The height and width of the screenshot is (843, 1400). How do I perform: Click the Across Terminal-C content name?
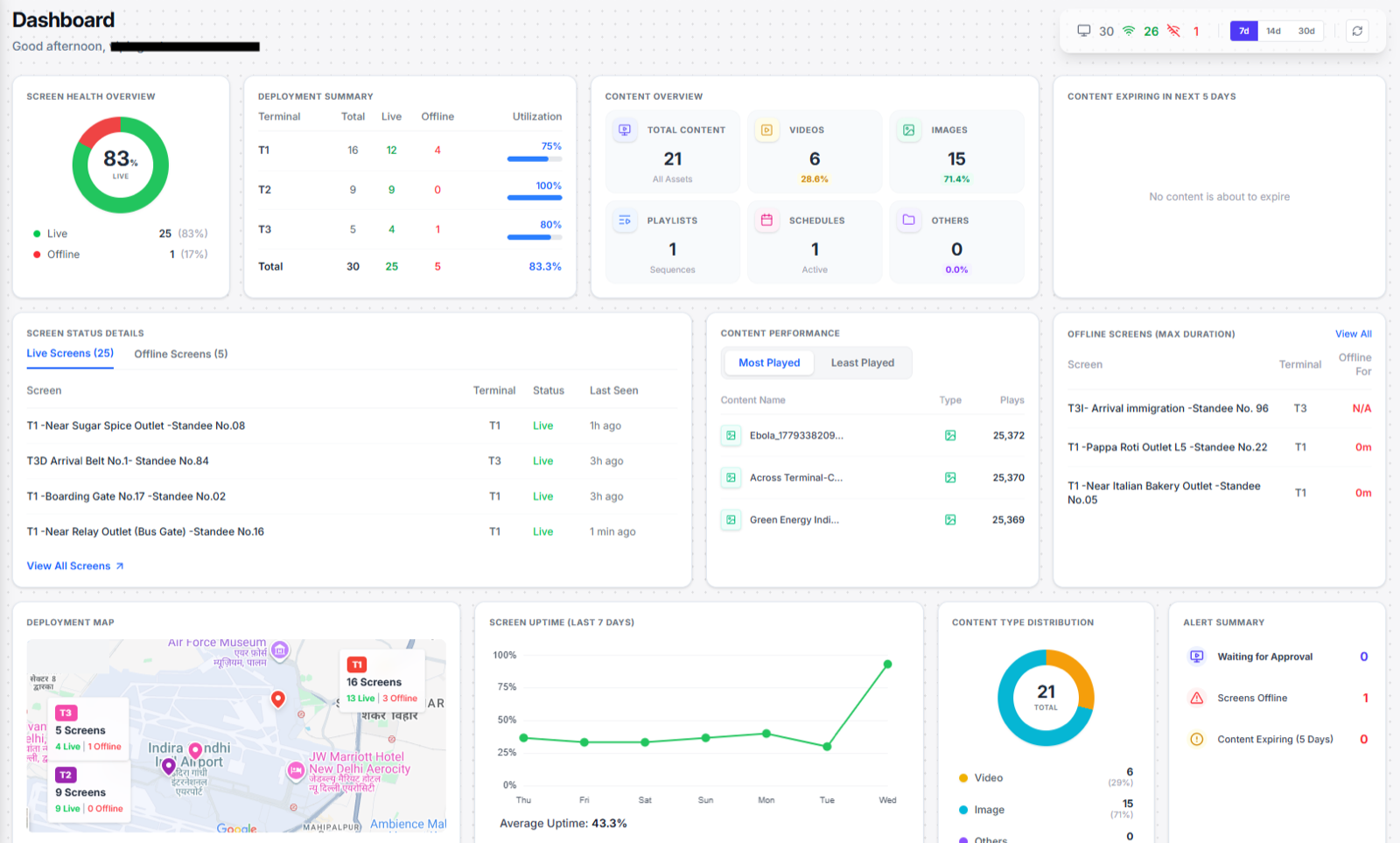(796, 477)
